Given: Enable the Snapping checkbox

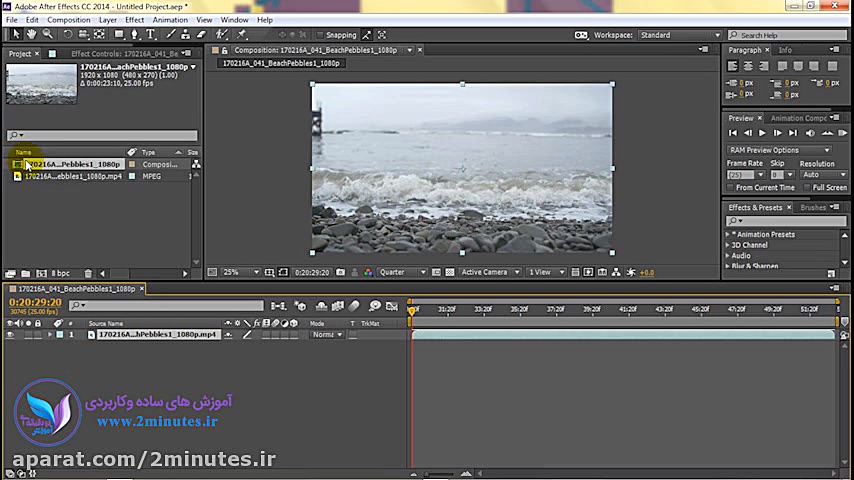Looking at the screenshot, I should click(x=320, y=35).
